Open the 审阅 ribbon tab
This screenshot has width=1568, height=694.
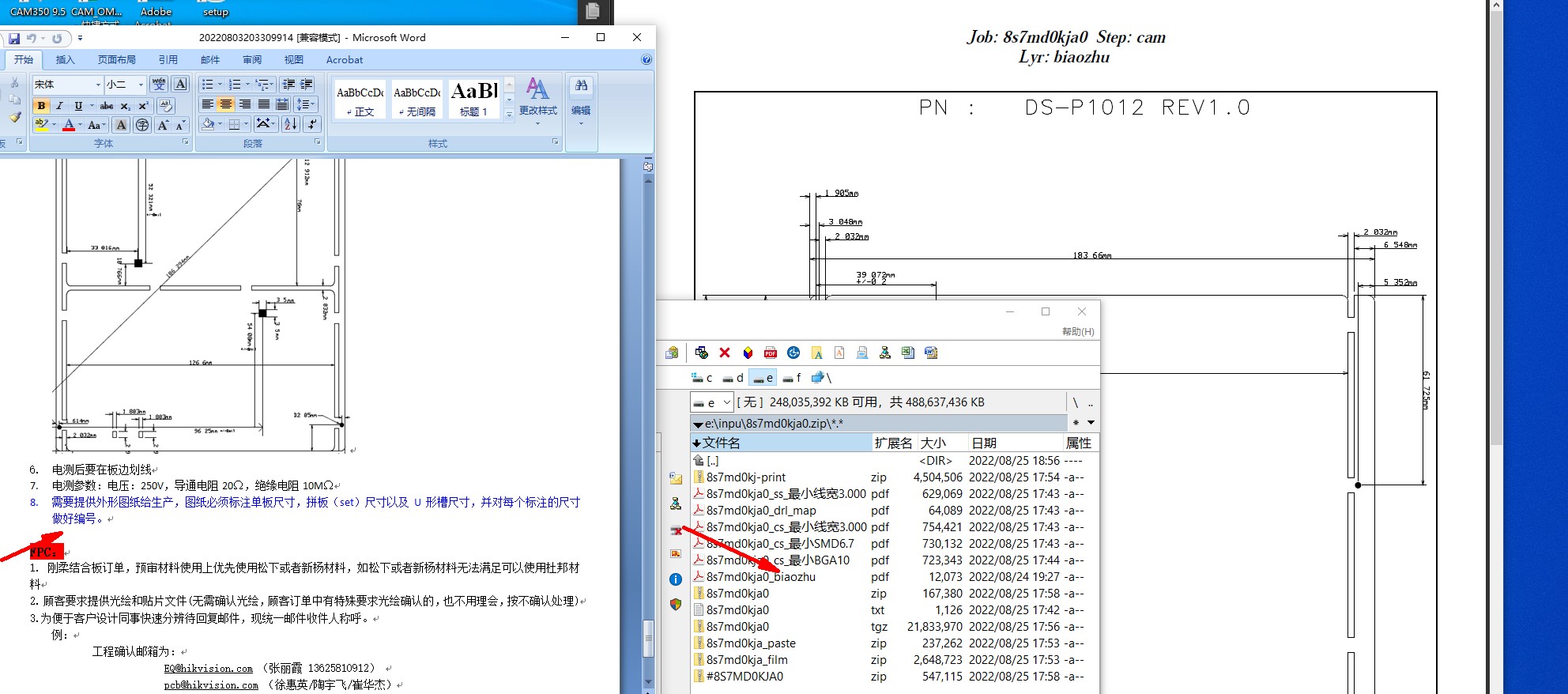pyautogui.click(x=252, y=60)
